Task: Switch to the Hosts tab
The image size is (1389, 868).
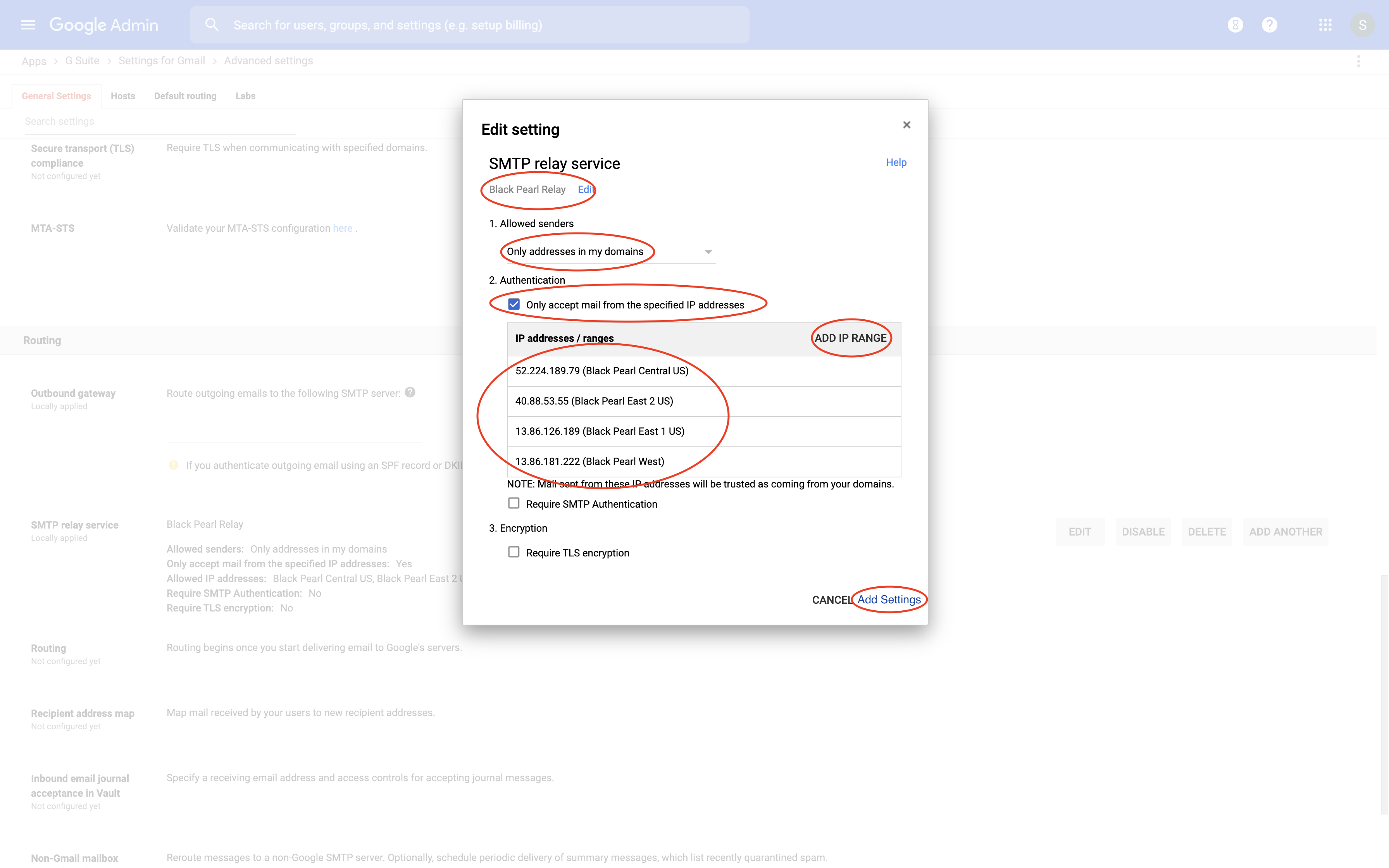Action: (x=123, y=96)
